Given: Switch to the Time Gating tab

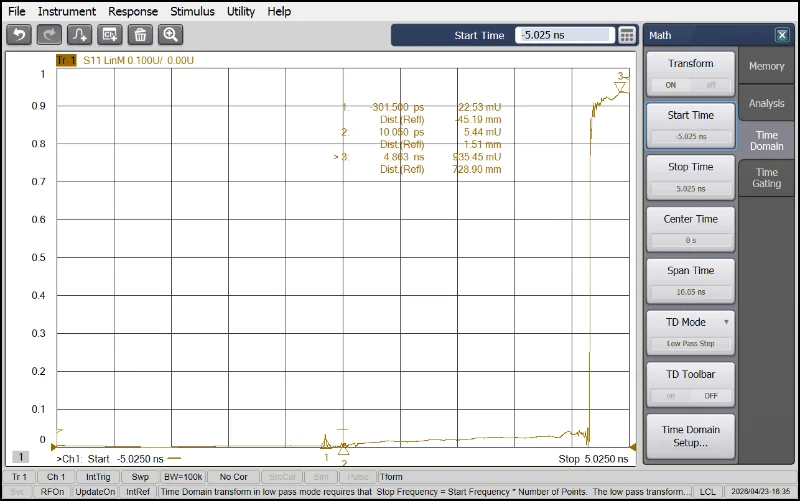Looking at the screenshot, I should [766, 178].
